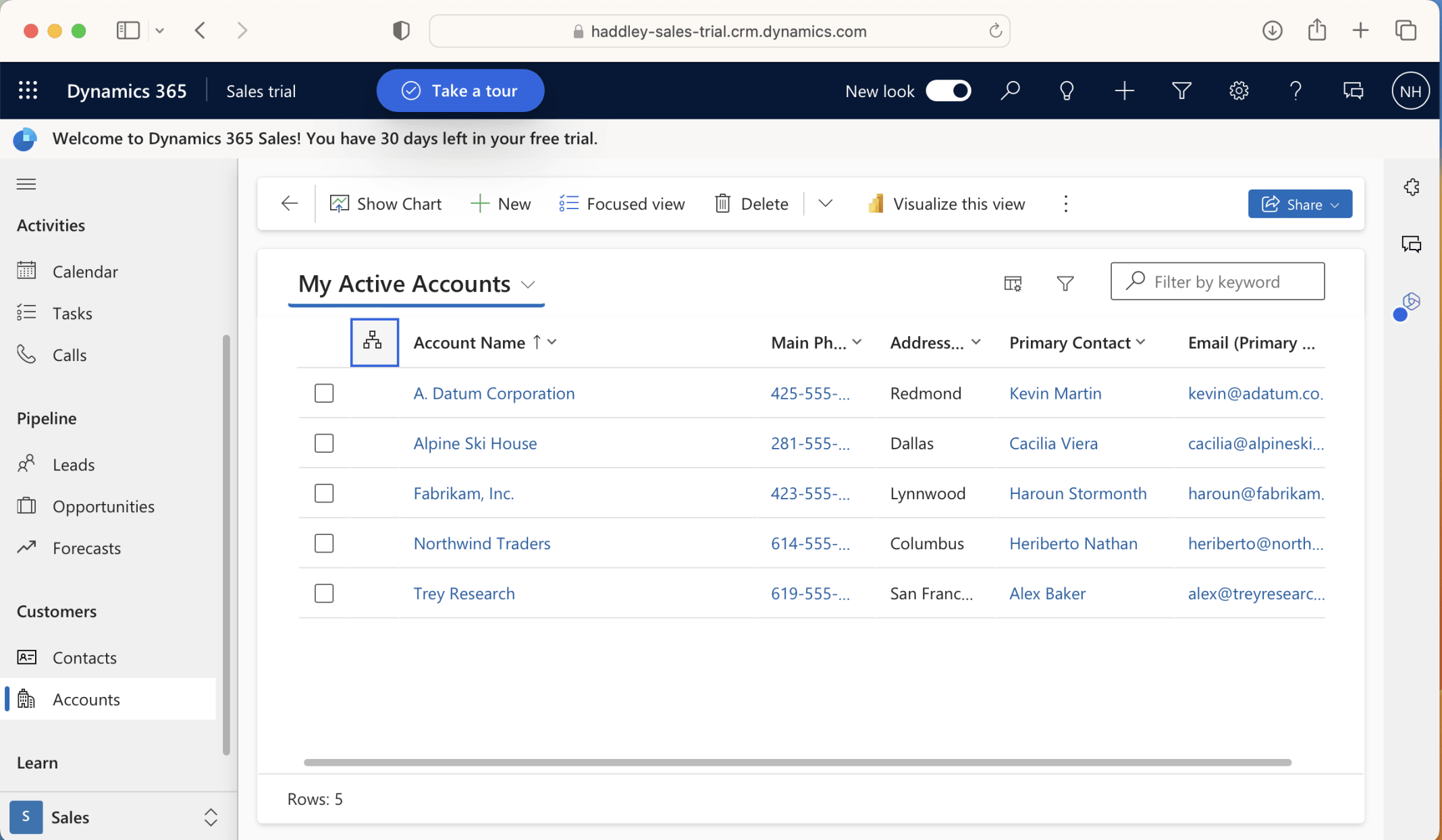Screen dimensions: 1442x840
Task: Go to Contacts in the sidebar
Action: [x=84, y=657]
